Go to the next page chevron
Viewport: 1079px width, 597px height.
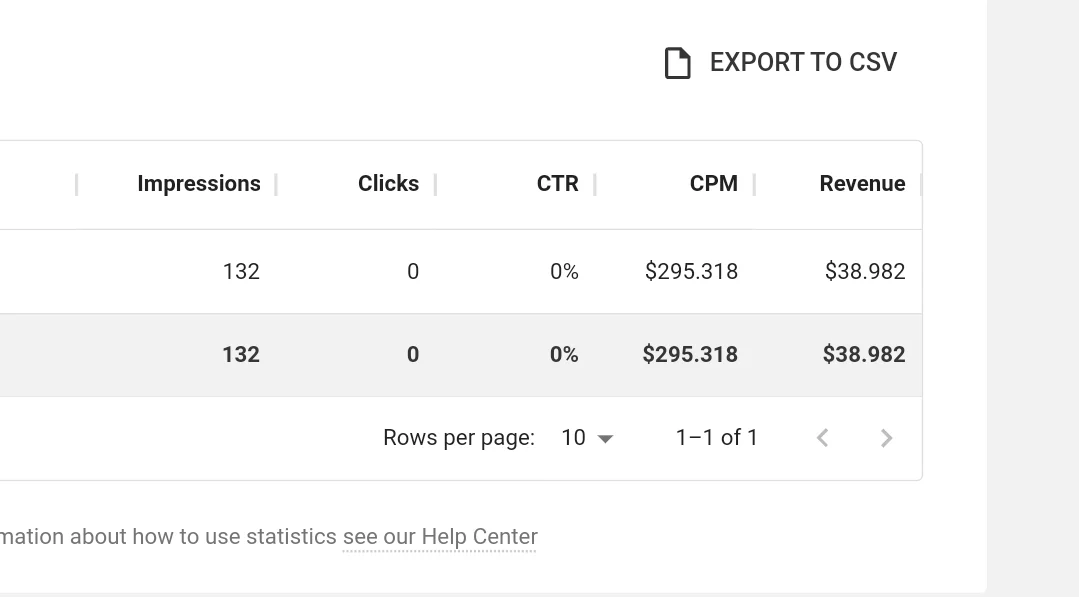pos(886,438)
